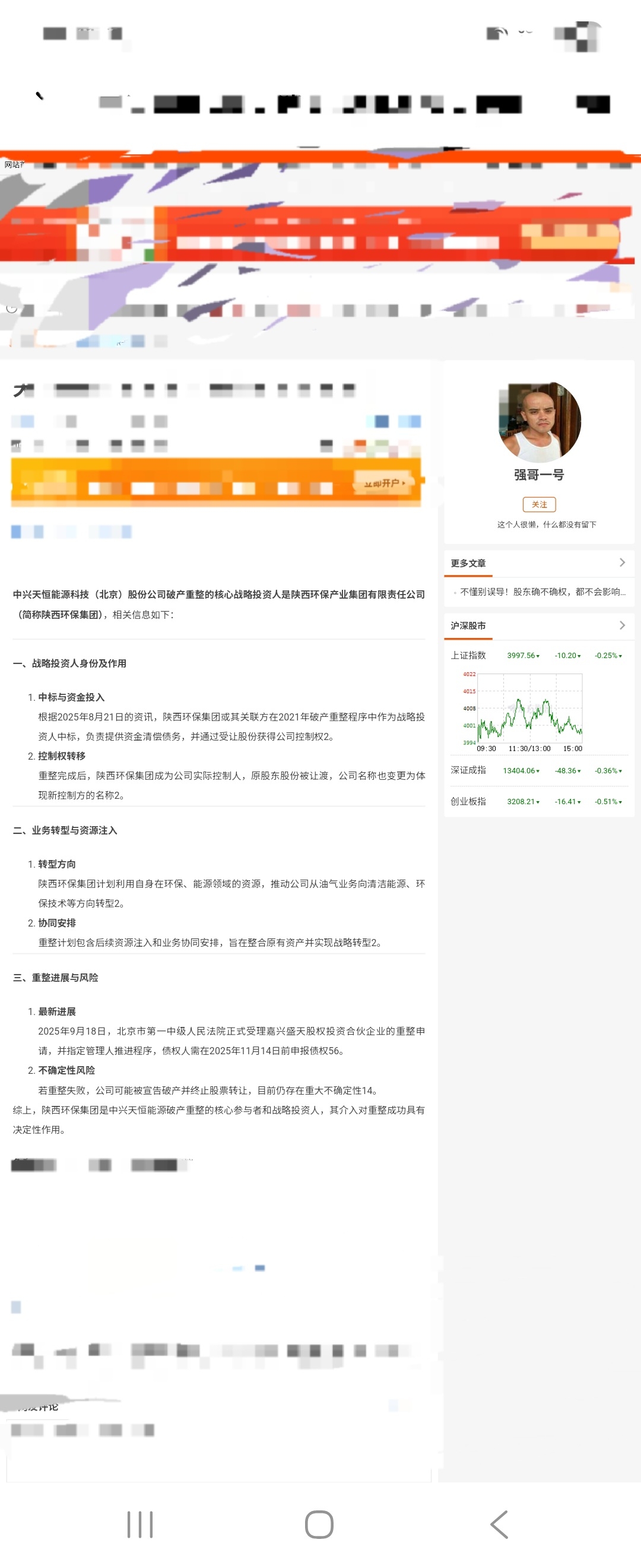
Task: Click subheading 不确定性风险
Action: tap(66, 1070)
